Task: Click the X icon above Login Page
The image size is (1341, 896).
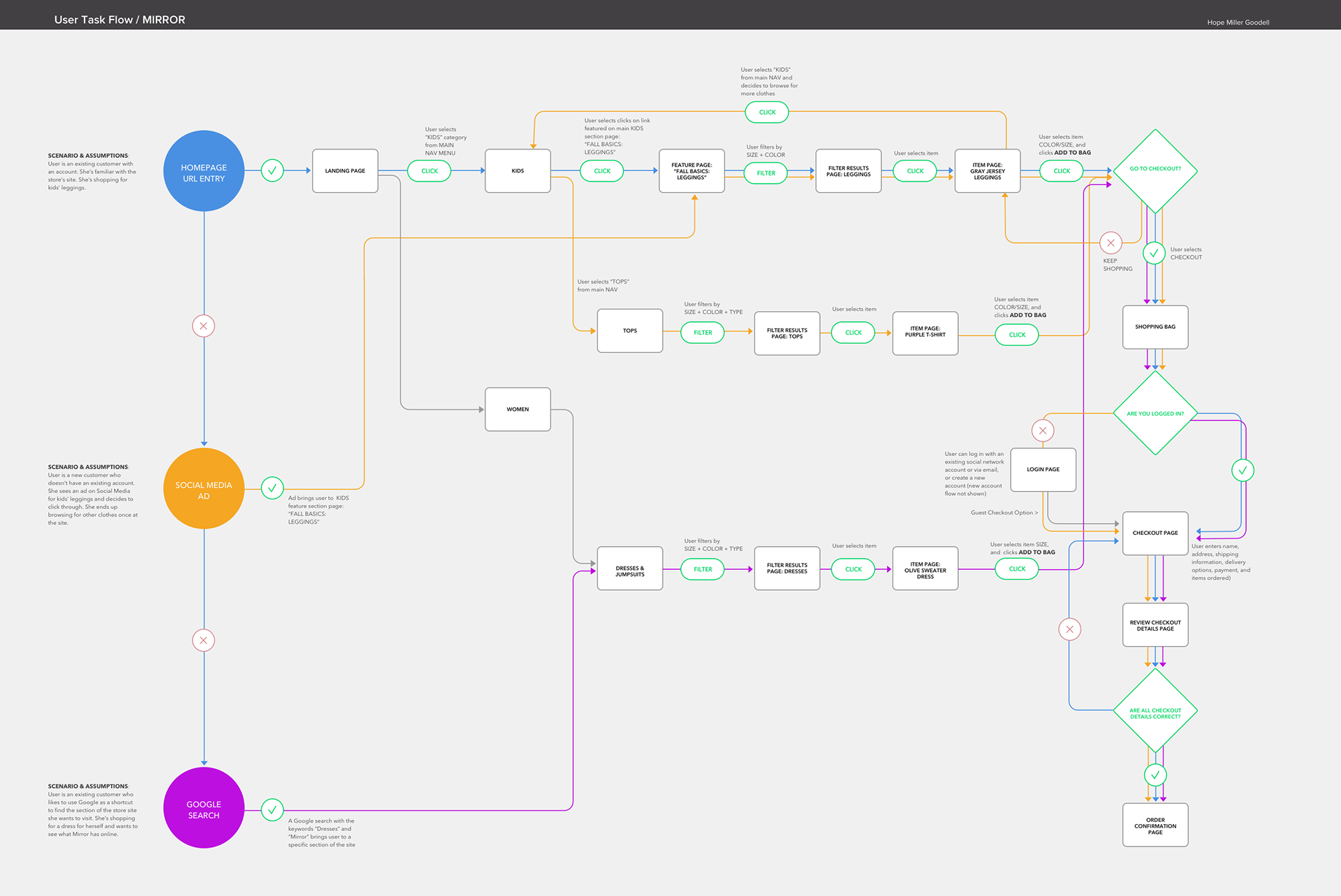Action: tap(1043, 431)
